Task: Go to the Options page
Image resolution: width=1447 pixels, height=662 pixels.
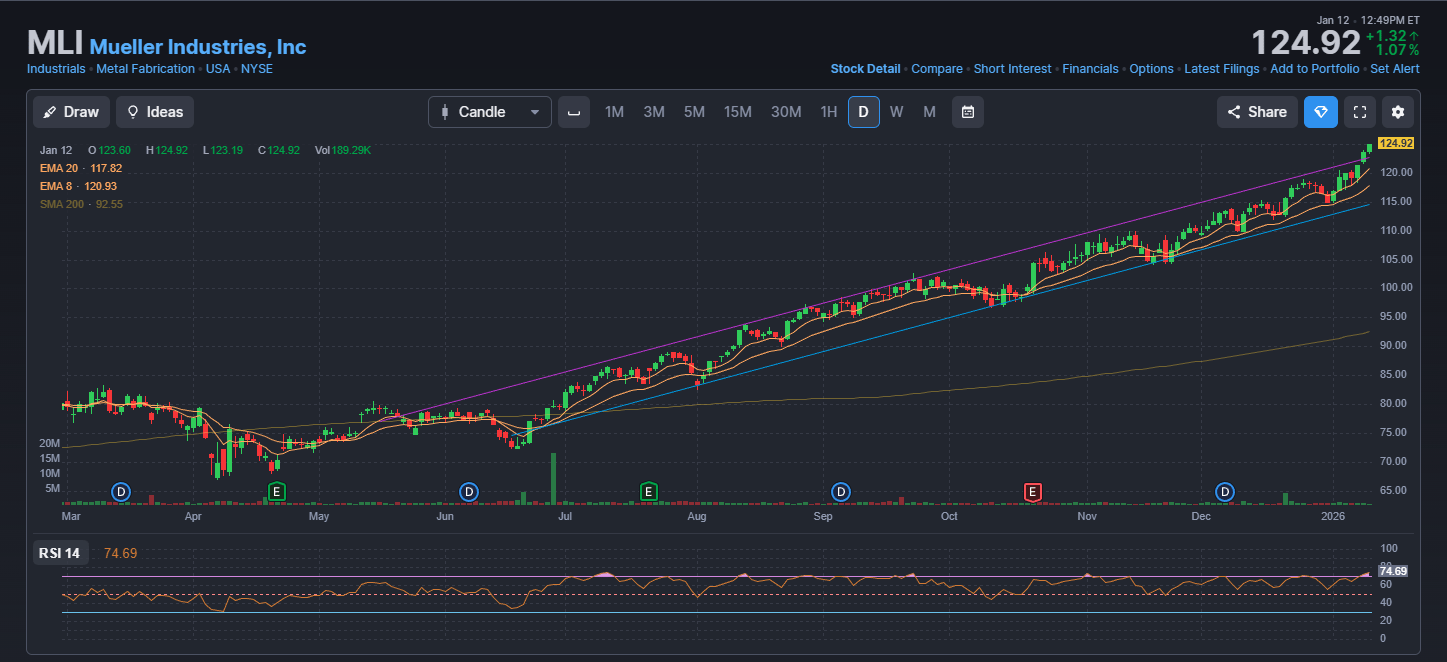Action: pyautogui.click(x=1151, y=69)
